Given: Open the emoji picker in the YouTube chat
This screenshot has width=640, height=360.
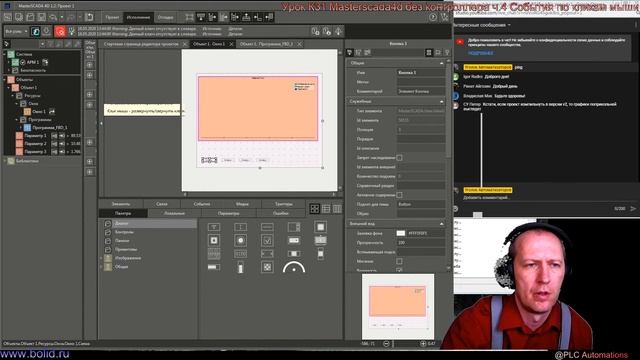Looking at the screenshot, I should (x=456, y=209).
